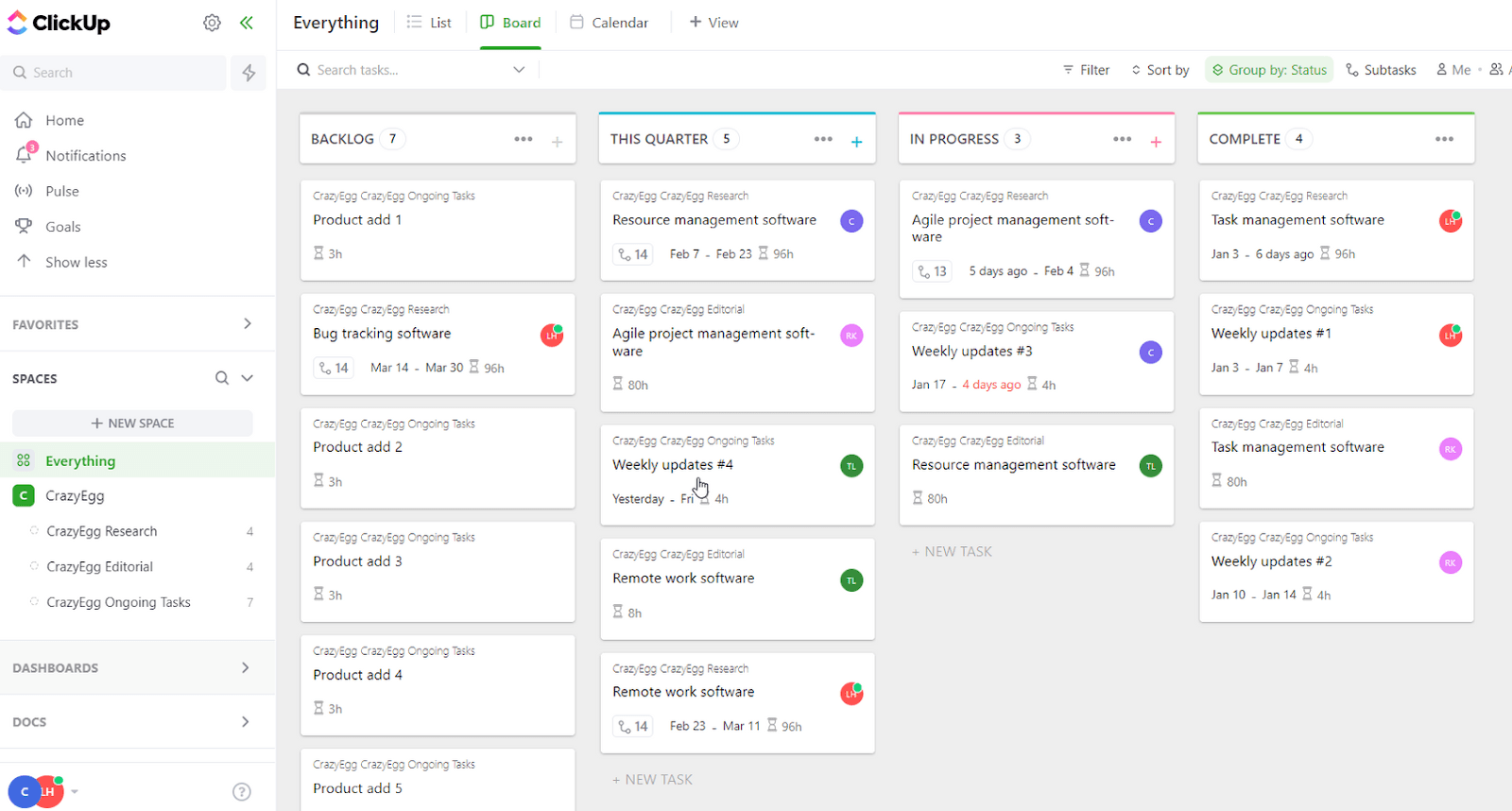Open the Group by: Status option
Image resolution: width=1512 pixels, height=811 pixels.
tap(1269, 70)
